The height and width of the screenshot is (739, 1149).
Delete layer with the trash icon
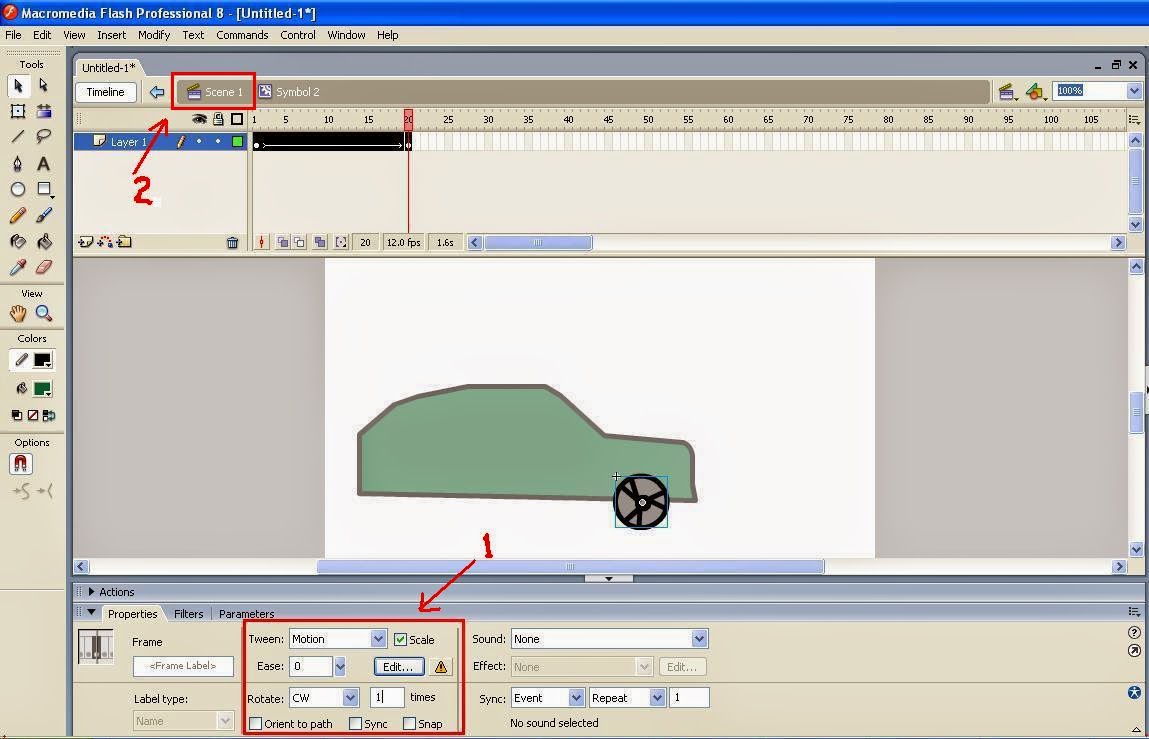[232, 243]
